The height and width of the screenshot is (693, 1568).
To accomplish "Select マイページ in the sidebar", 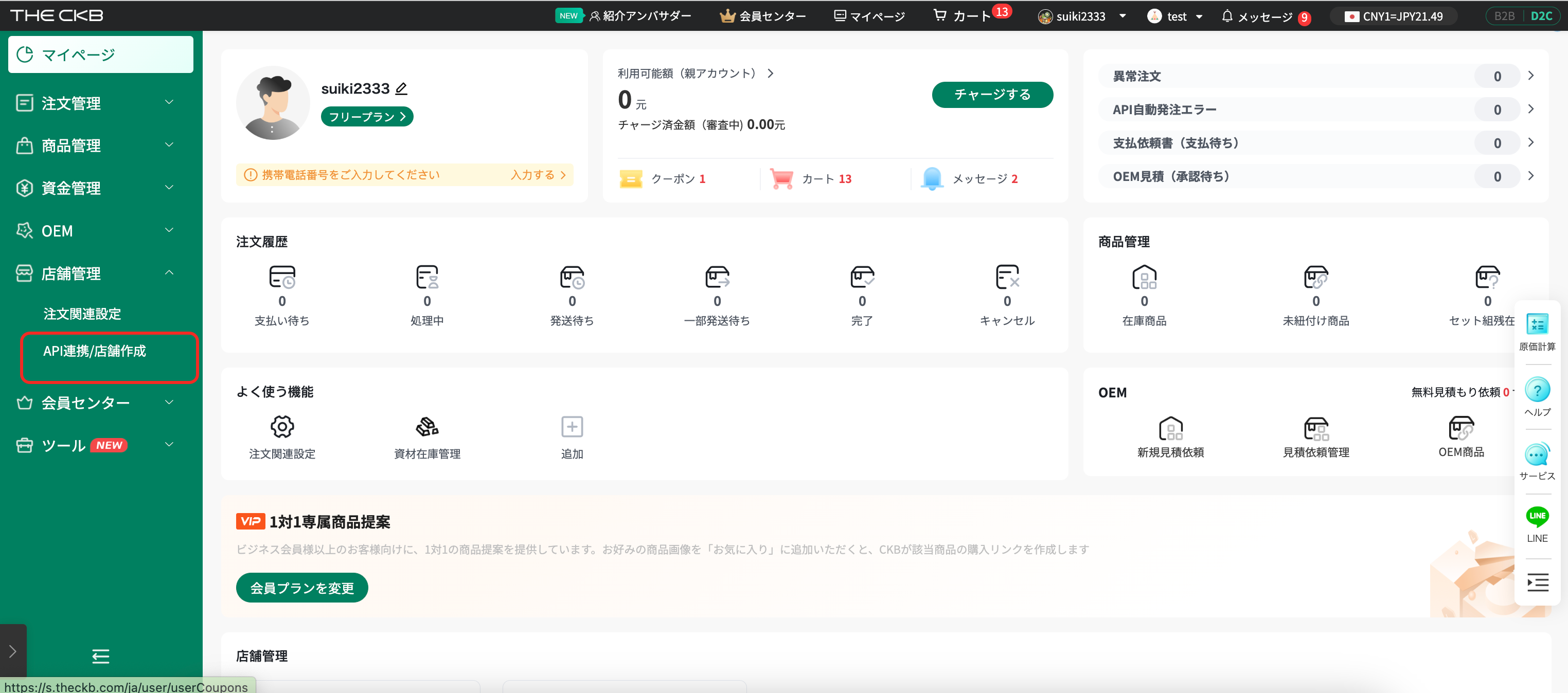I will 100,54.
